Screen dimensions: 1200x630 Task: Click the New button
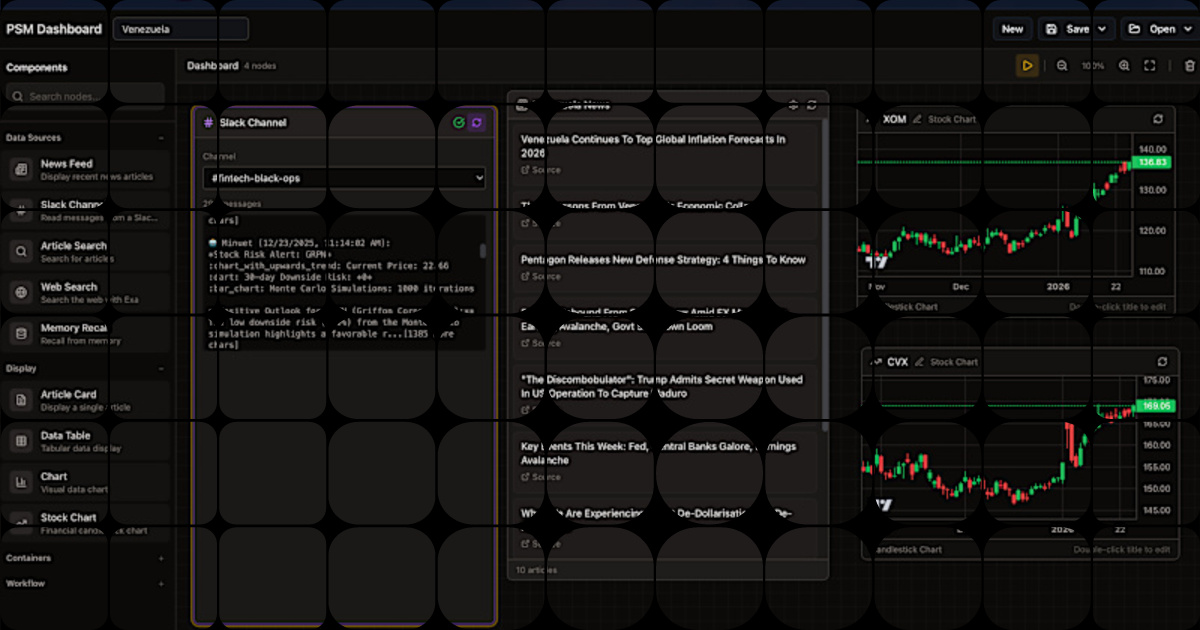tap(1012, 29)
